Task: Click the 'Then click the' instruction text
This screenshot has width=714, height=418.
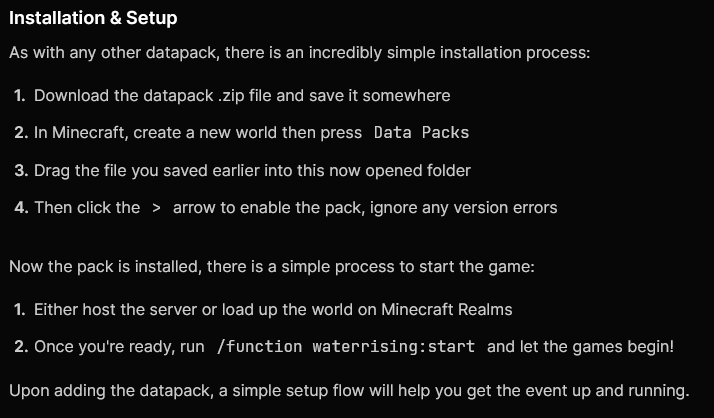Action: tap(87, 208)
